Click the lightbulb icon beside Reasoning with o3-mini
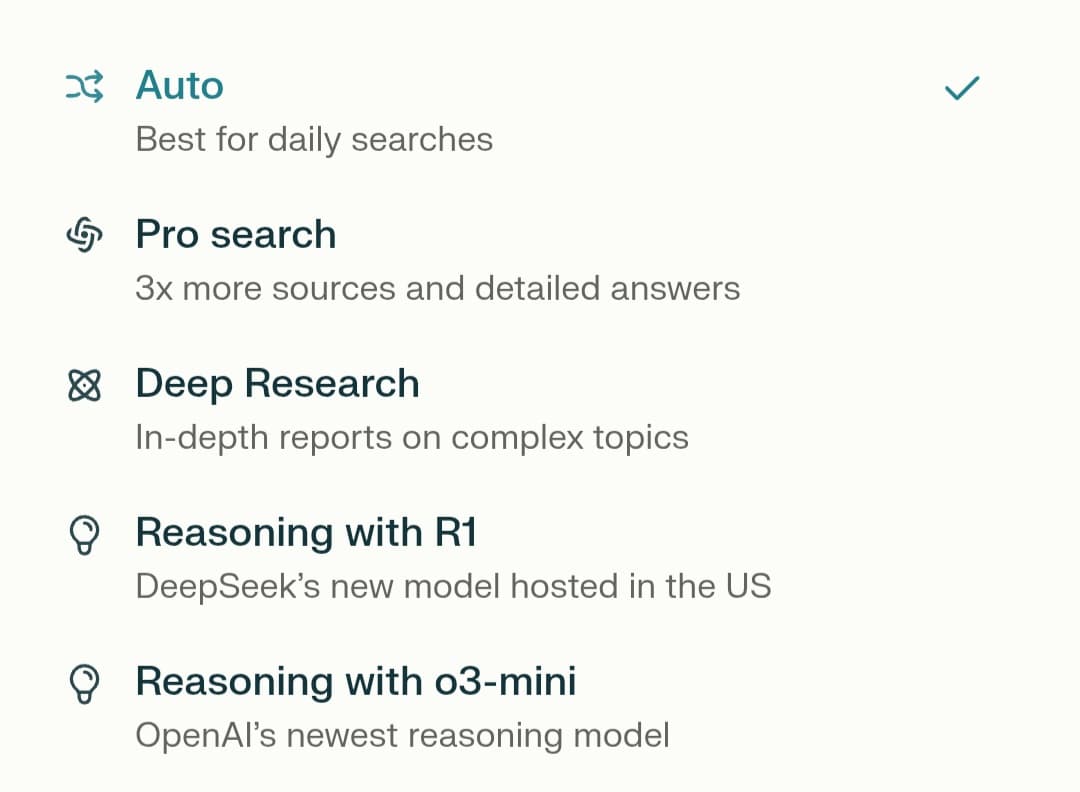Image resolution: width=1080 pixels, height=792 pixels. [85, 684]
